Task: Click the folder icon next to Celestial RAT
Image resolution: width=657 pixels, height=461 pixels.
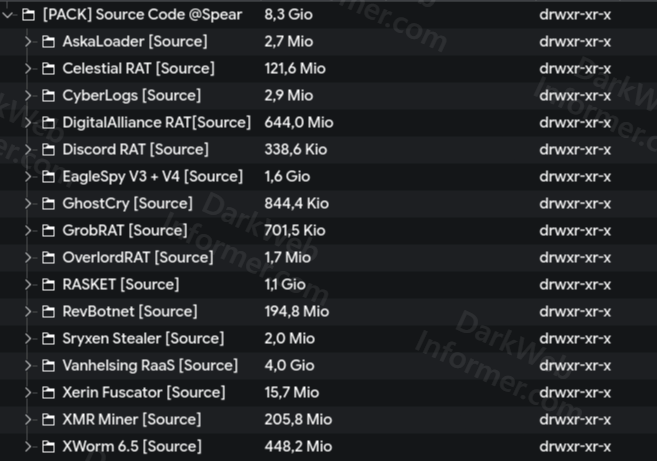Action: [x=48, y=69]
